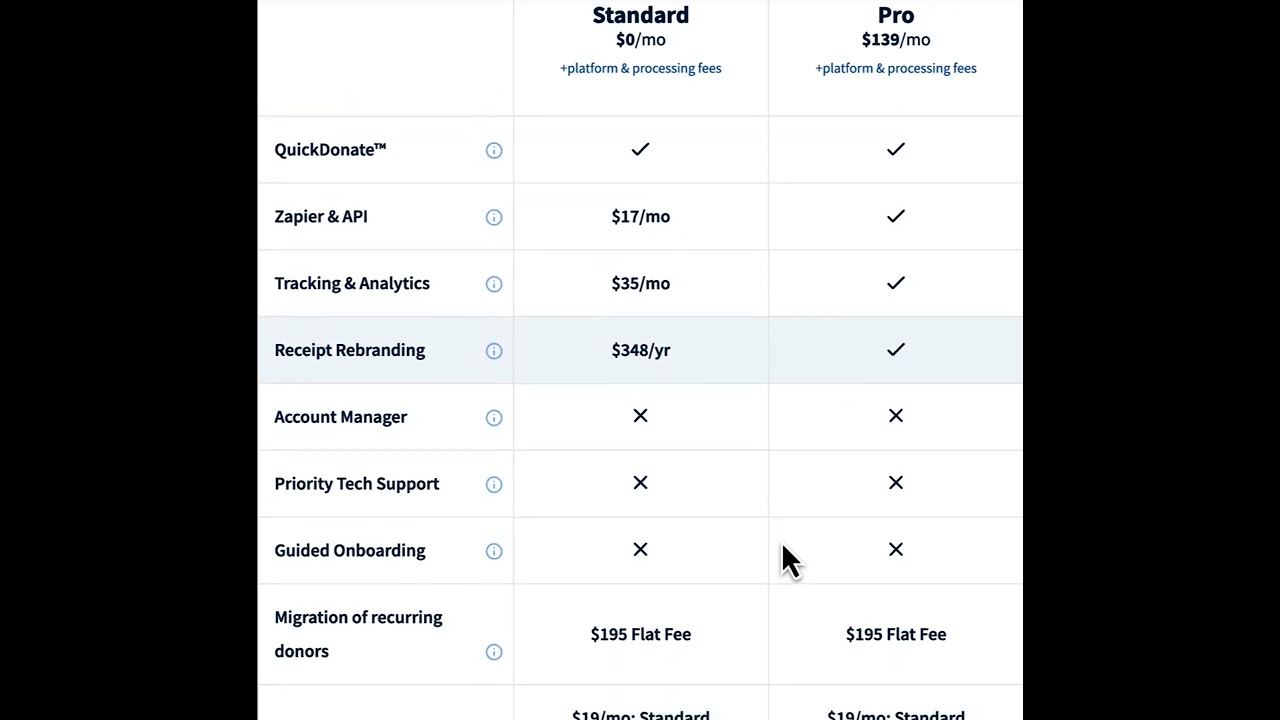Click the Pro Receipt Rebranding checkmark

click(895, 350)
